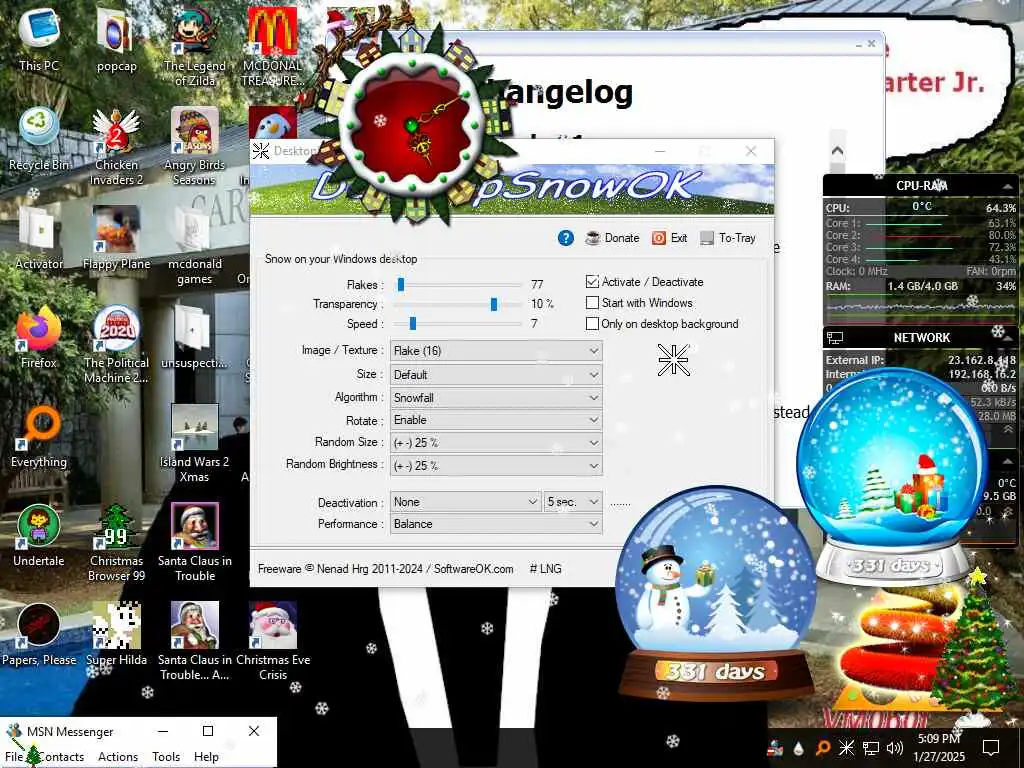Image resolution: width=1024 pixels, height=768 pixels.
Task: Open the network tray icon
Action: coord(871,747)
